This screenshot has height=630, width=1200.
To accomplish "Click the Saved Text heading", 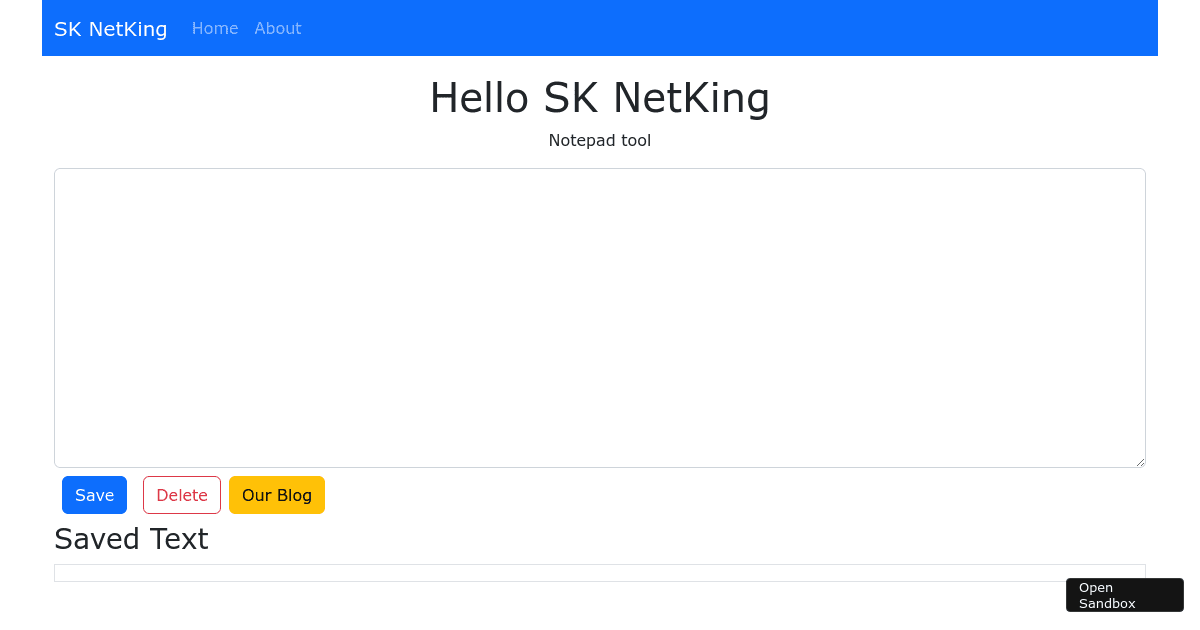I will pyautogui.click(x=131, y=538).
